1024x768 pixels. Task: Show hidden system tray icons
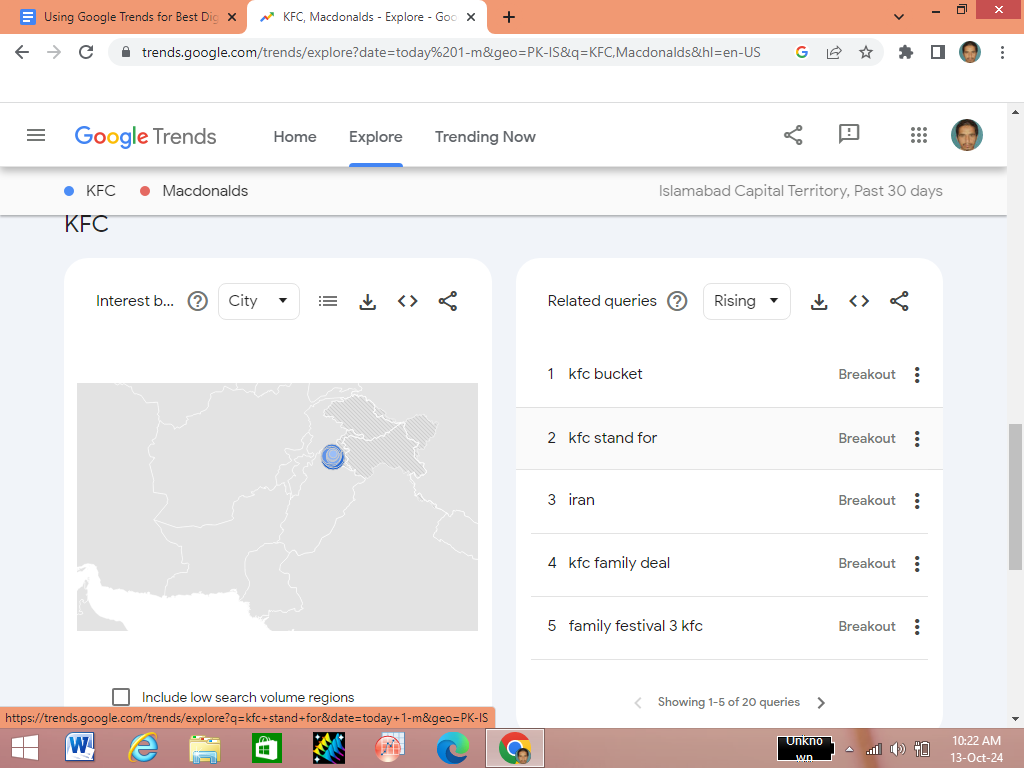click(849, 749)
